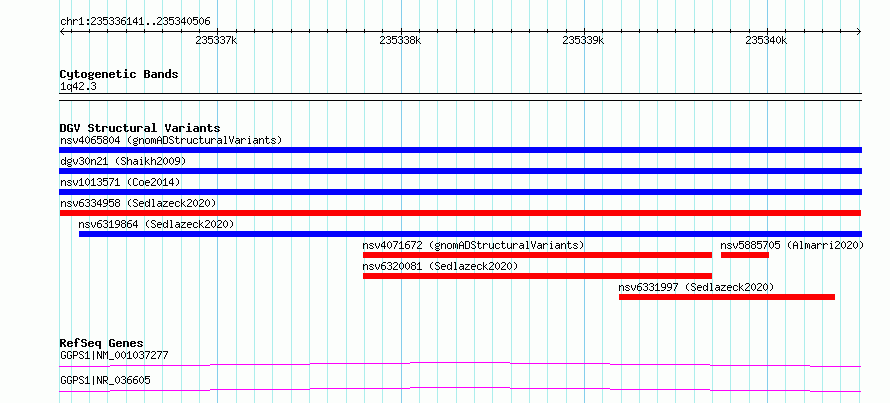The image size is (890, 403).
Task: Click label nsv4065804 (gnomADStructuralVariants)
Action: (171, 140)
